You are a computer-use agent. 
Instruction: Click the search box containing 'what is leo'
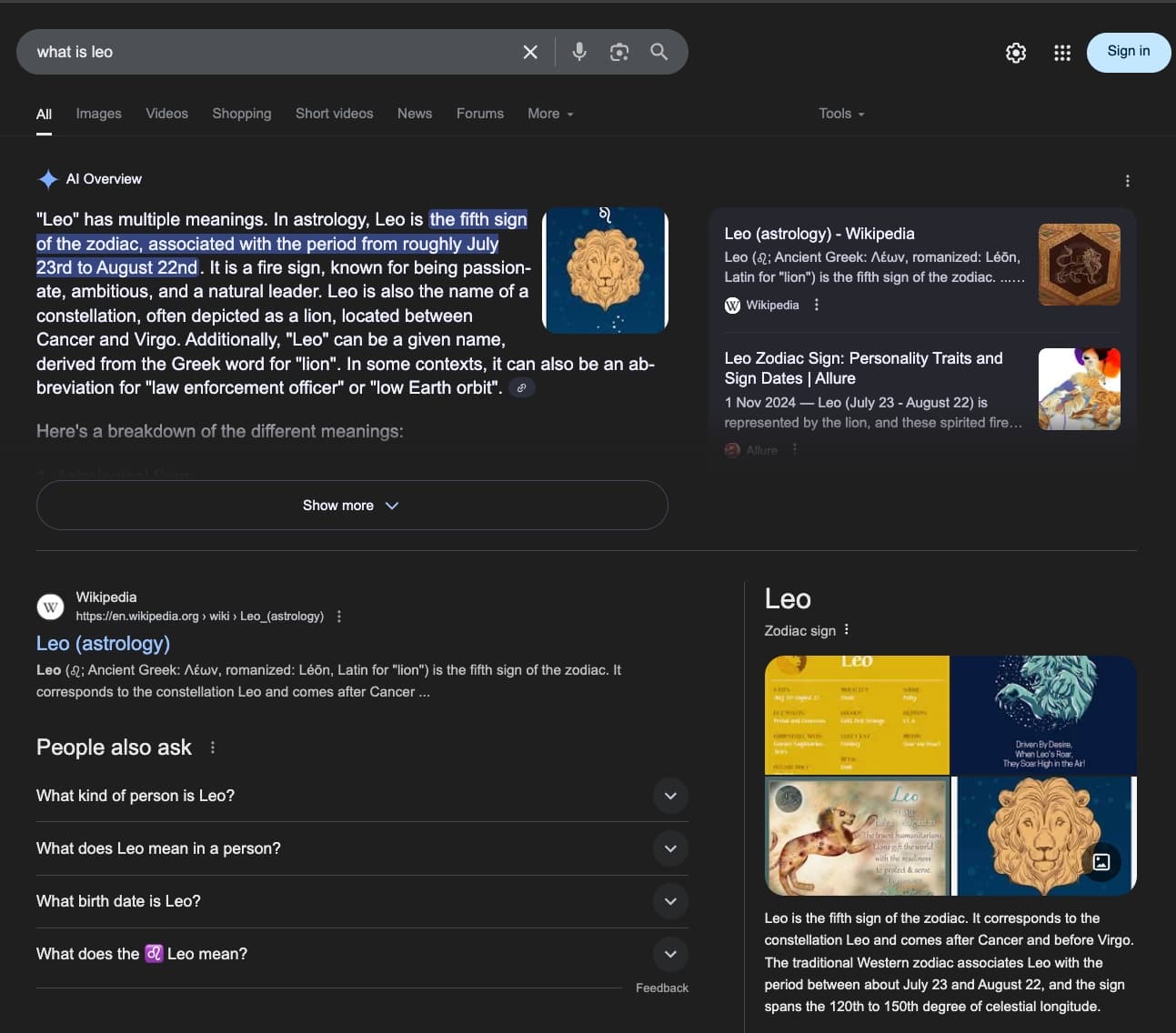coord(273,52)
